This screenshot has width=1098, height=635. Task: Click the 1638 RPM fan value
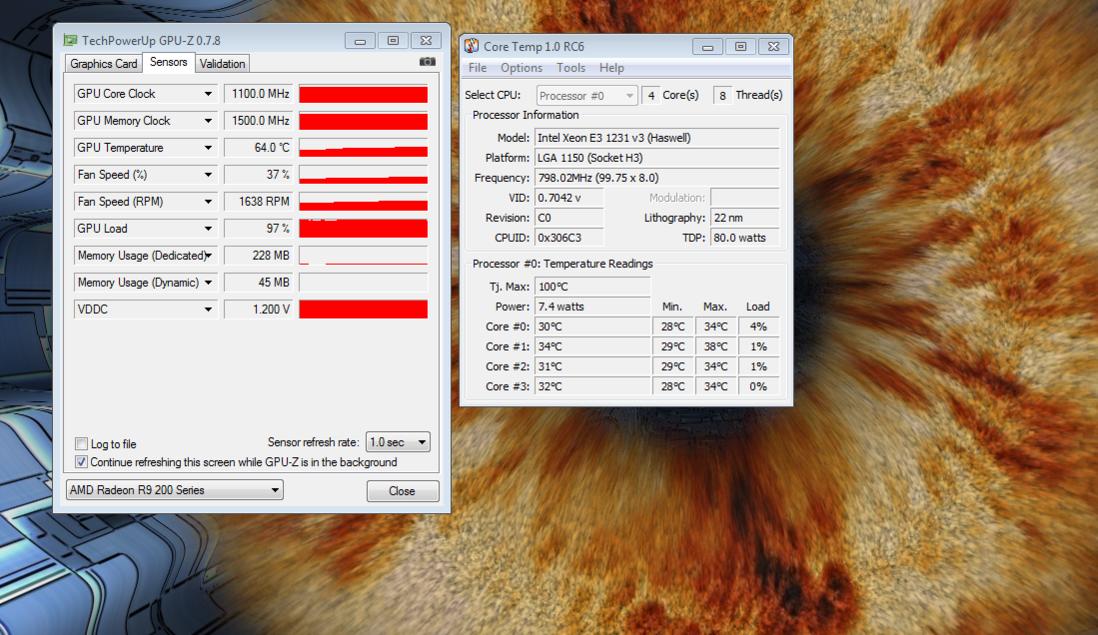click(258, 202)
